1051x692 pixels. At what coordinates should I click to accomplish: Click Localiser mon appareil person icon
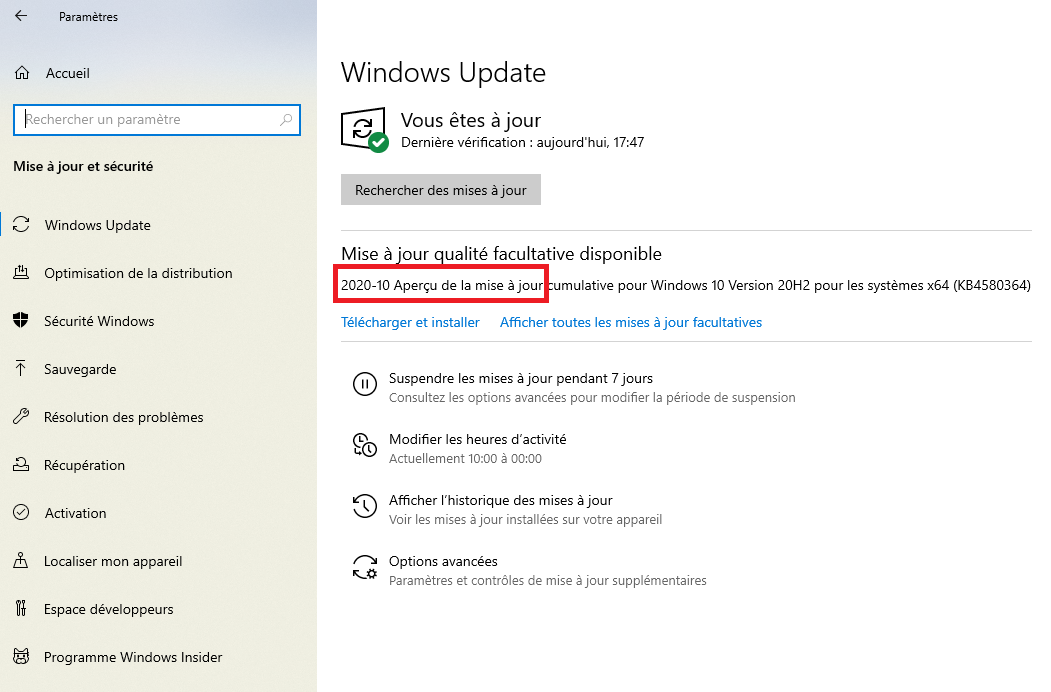pos(21,560)
